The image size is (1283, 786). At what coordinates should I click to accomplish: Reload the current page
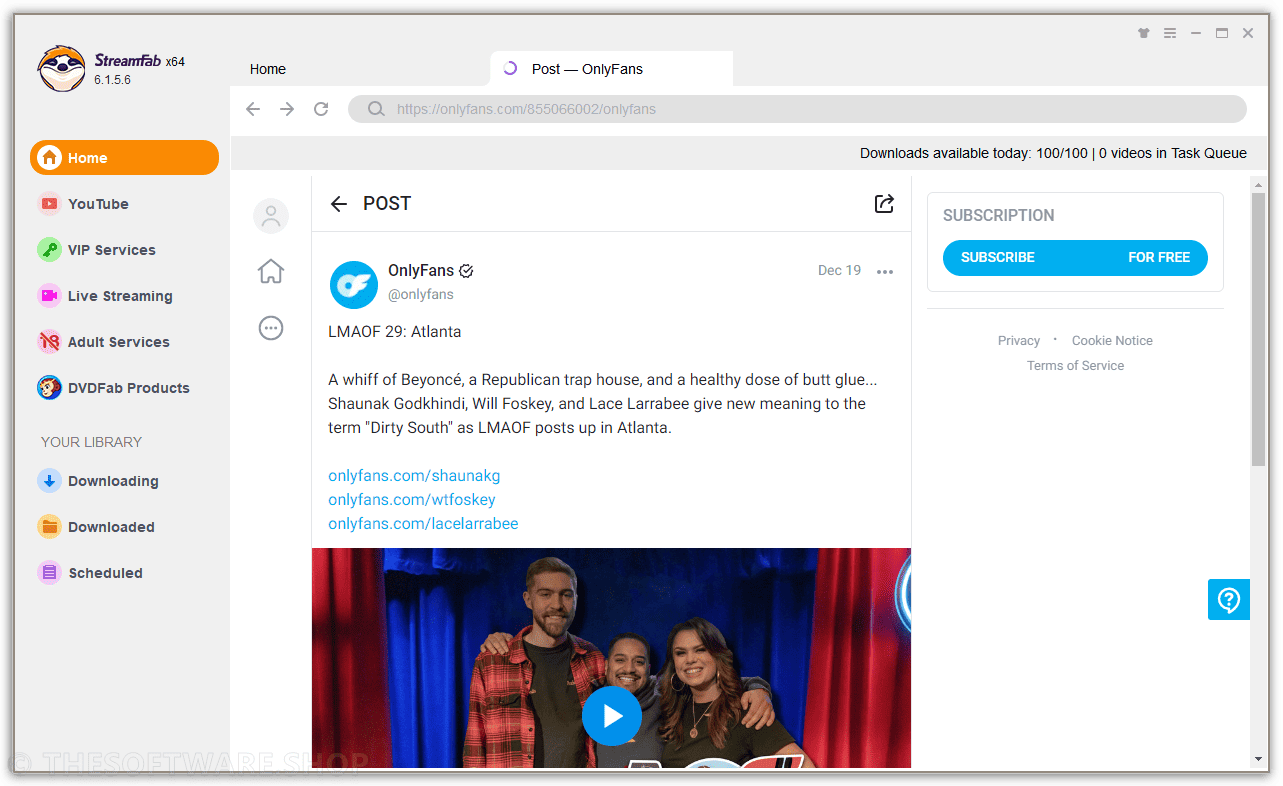click(321, 109)
